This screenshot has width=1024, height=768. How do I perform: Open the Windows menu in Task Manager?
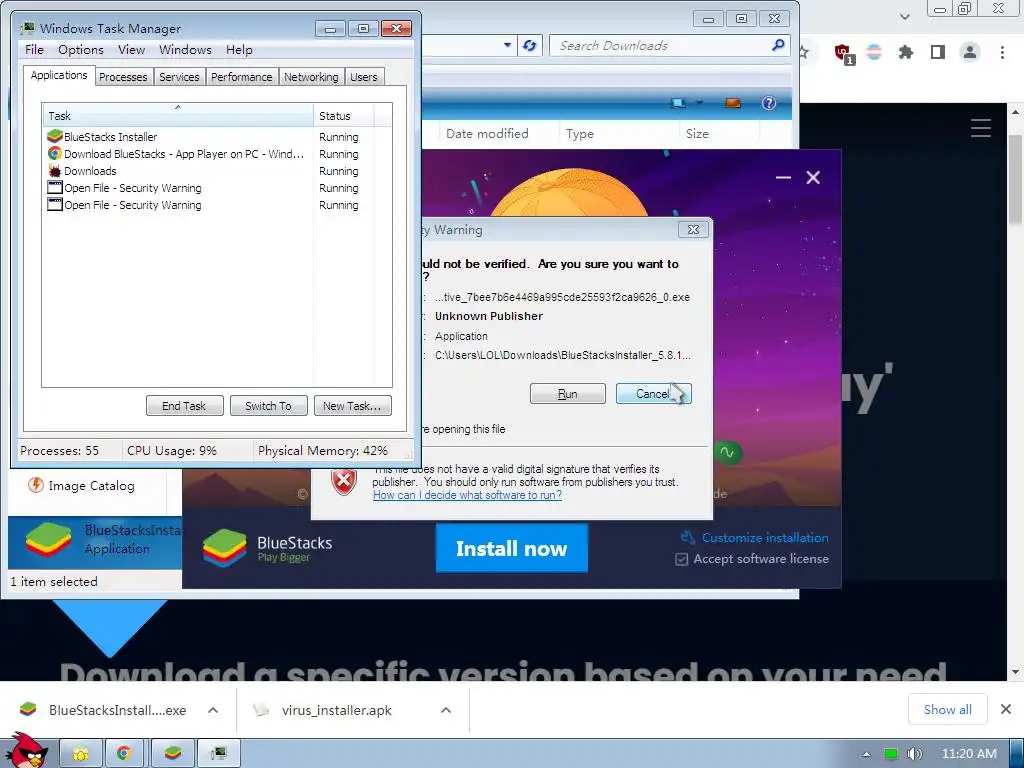[x=185, y=50]
